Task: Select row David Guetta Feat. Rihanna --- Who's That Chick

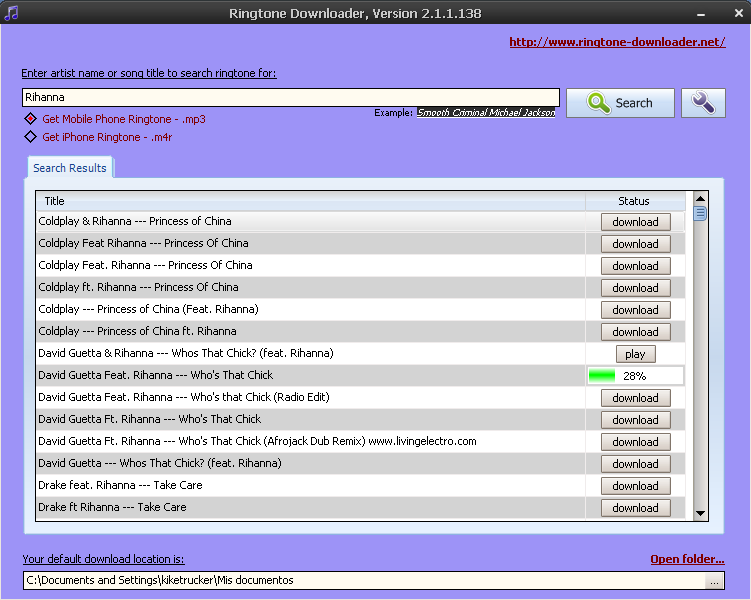Action: [310, 375]
